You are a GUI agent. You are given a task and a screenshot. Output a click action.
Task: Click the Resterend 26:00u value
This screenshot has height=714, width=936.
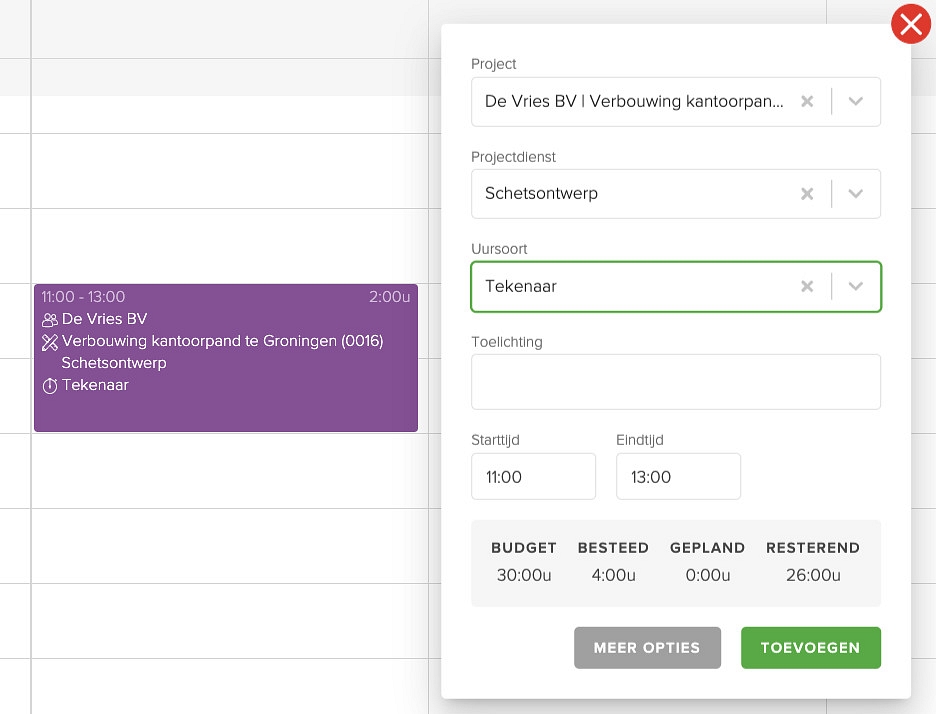[812, 575]
